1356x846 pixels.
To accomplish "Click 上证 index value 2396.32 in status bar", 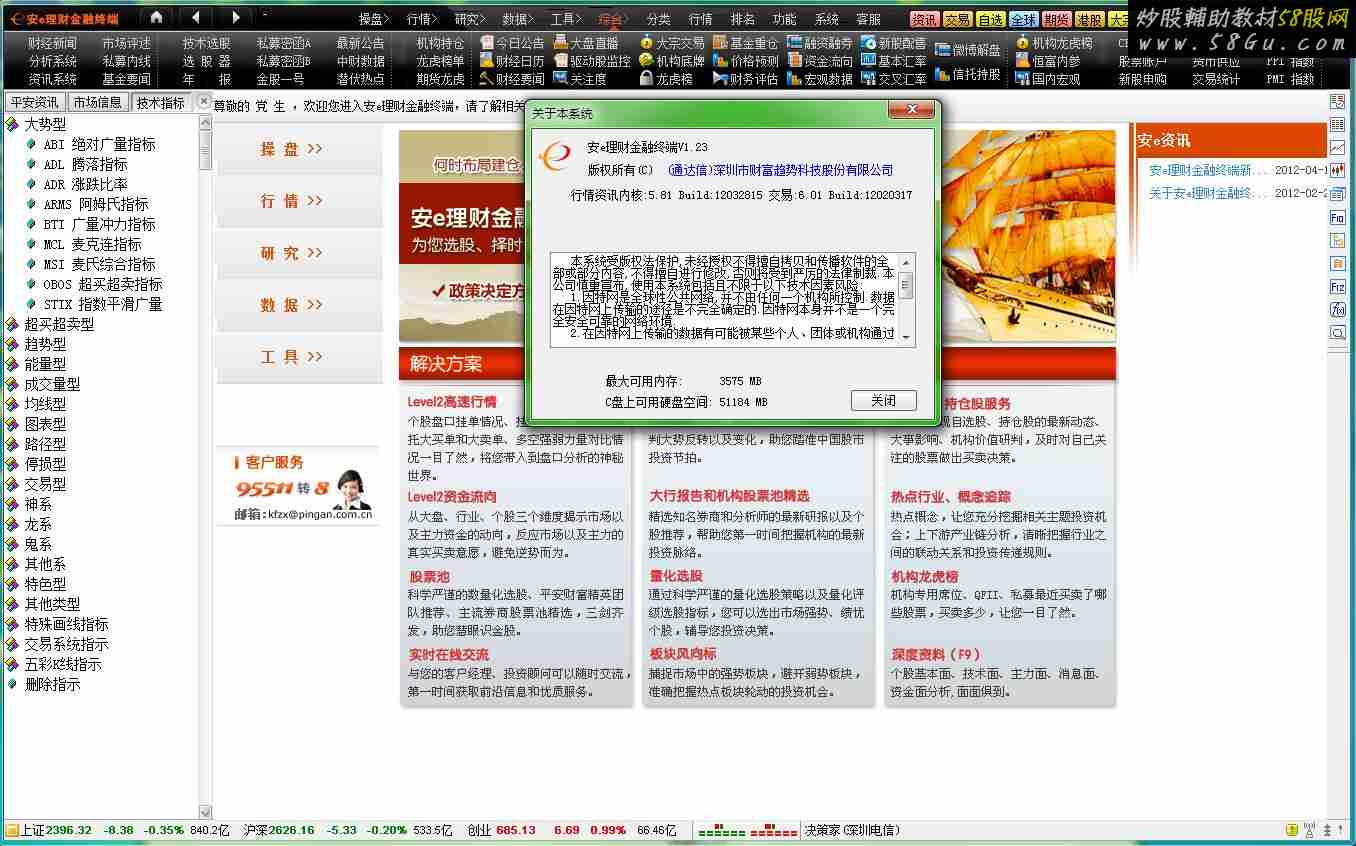I will tap(68, 830).
